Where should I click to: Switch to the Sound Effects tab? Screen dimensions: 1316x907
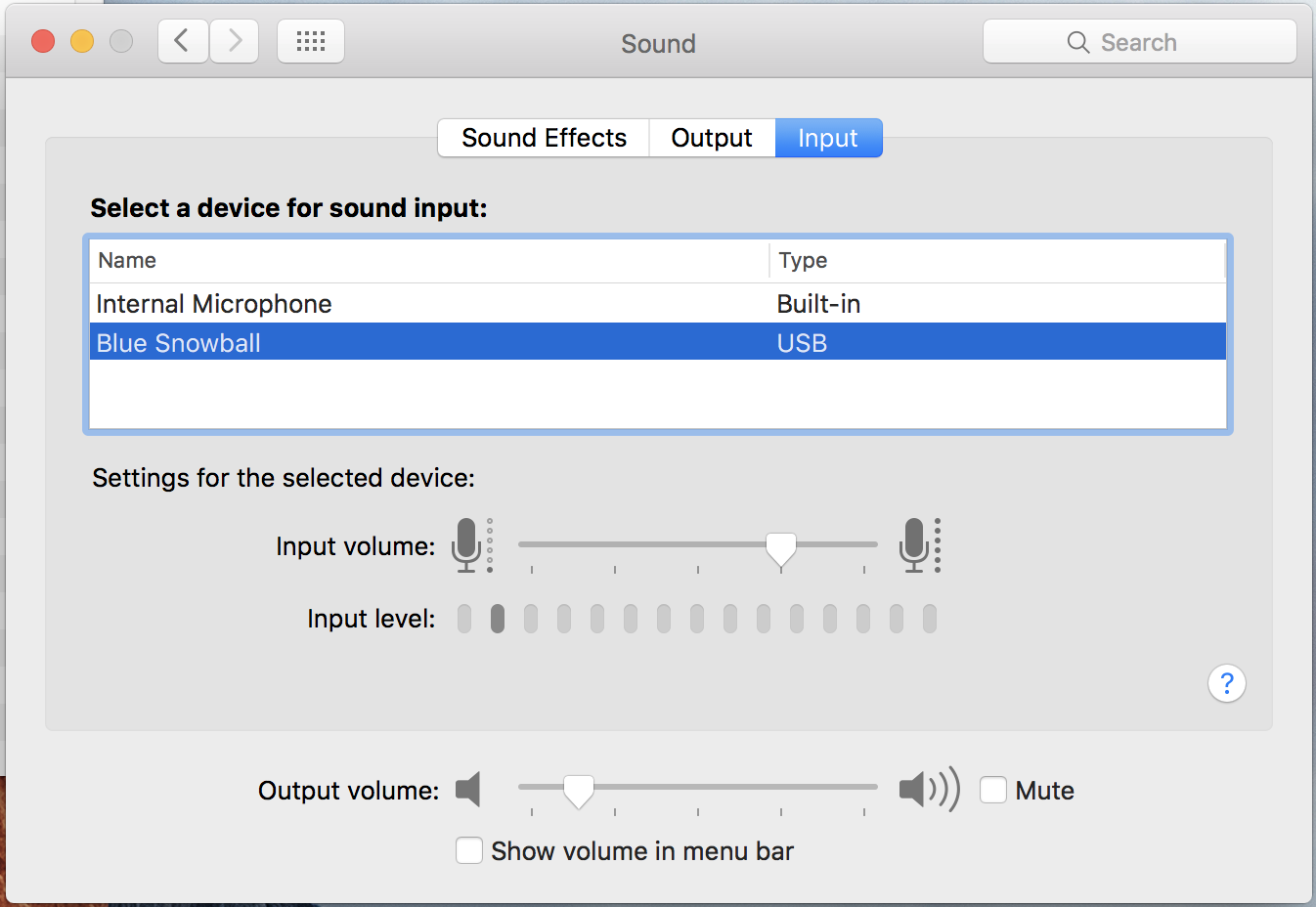[x=544, y=138]
